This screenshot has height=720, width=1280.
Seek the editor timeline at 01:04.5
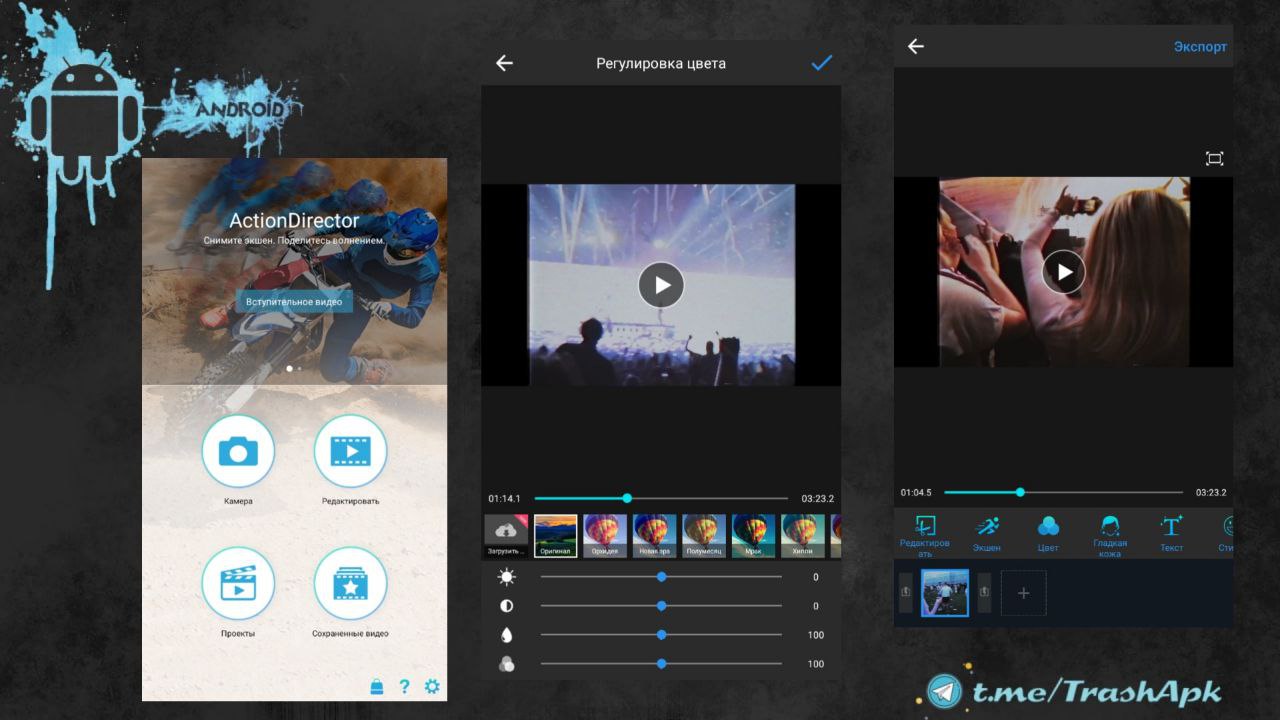1020,492
